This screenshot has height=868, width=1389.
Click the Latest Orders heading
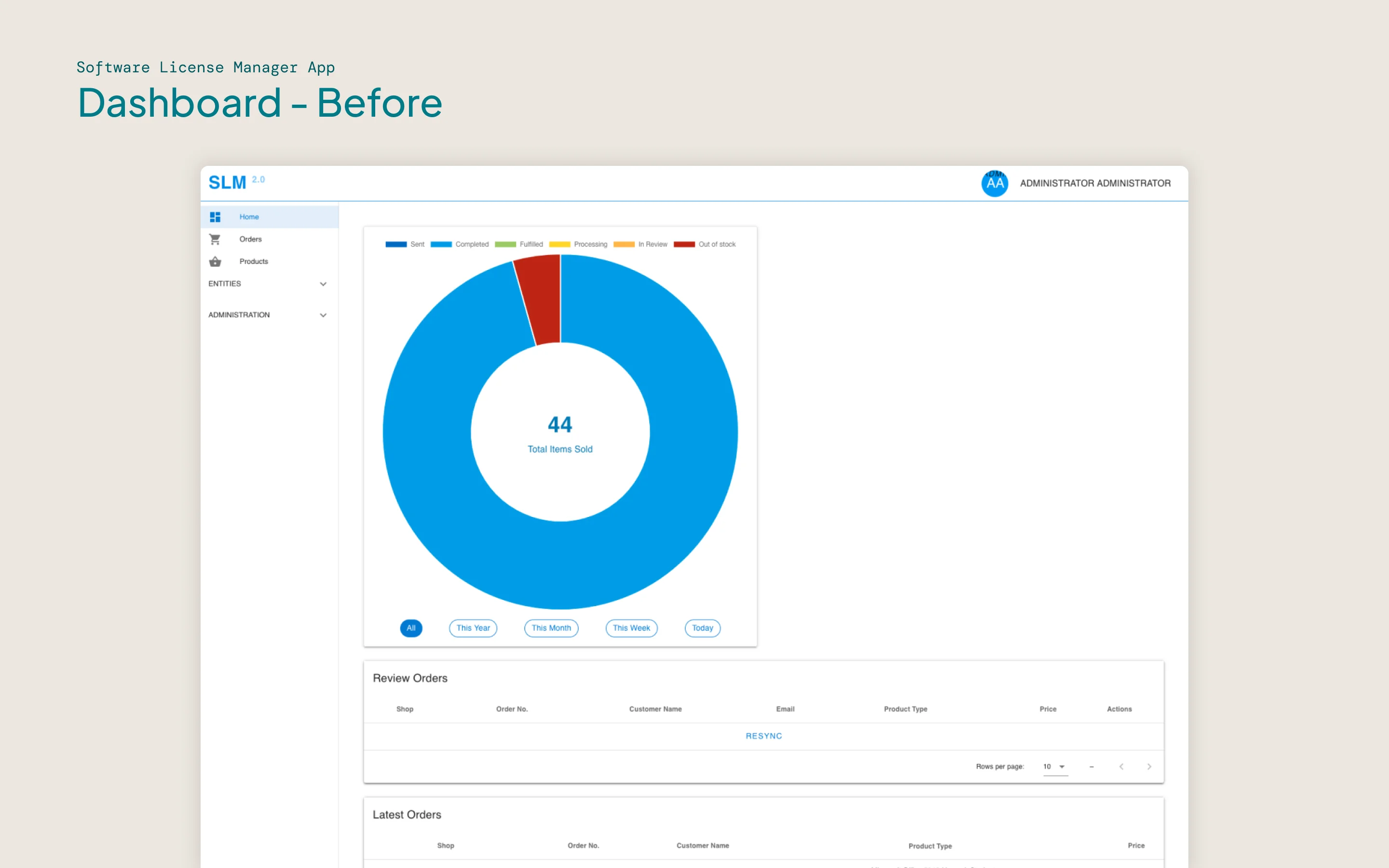(x=407, y=814)
